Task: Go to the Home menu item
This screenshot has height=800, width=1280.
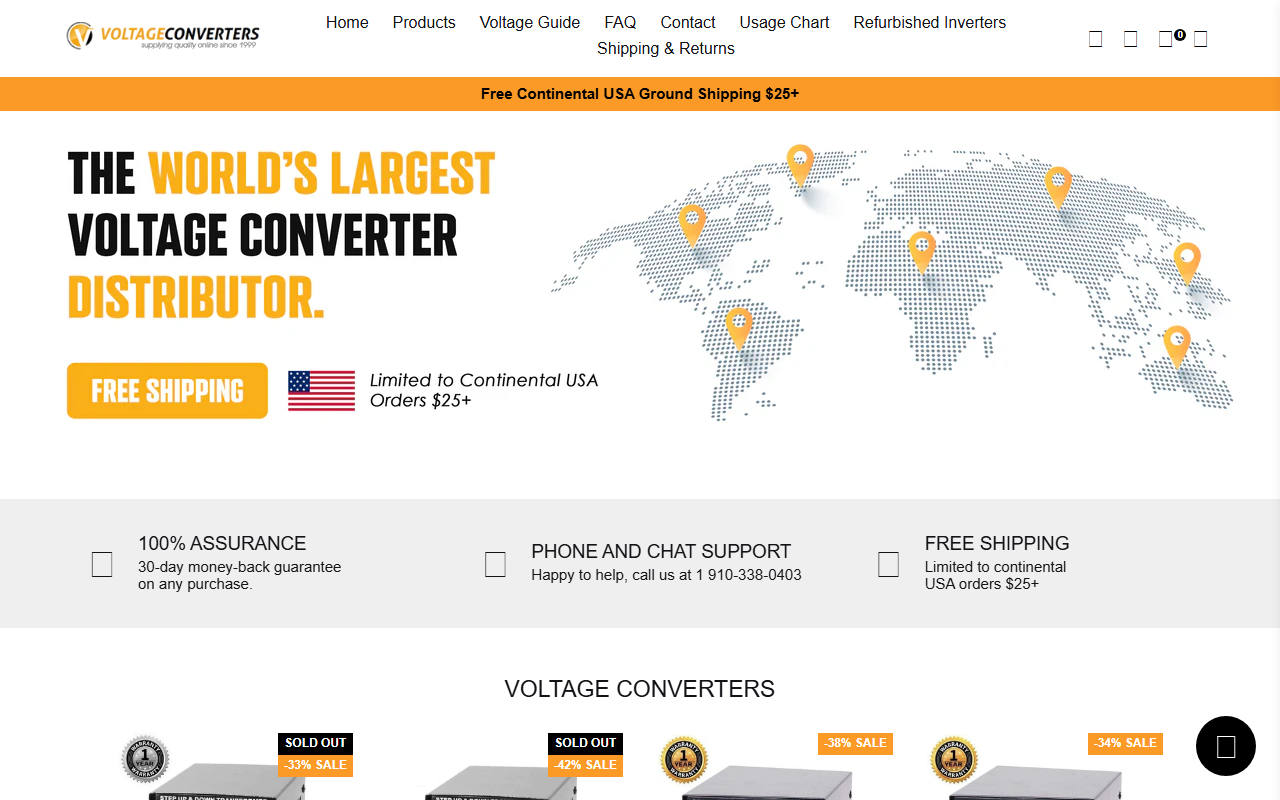Action: pyautogui.click(x=347, y=22)
